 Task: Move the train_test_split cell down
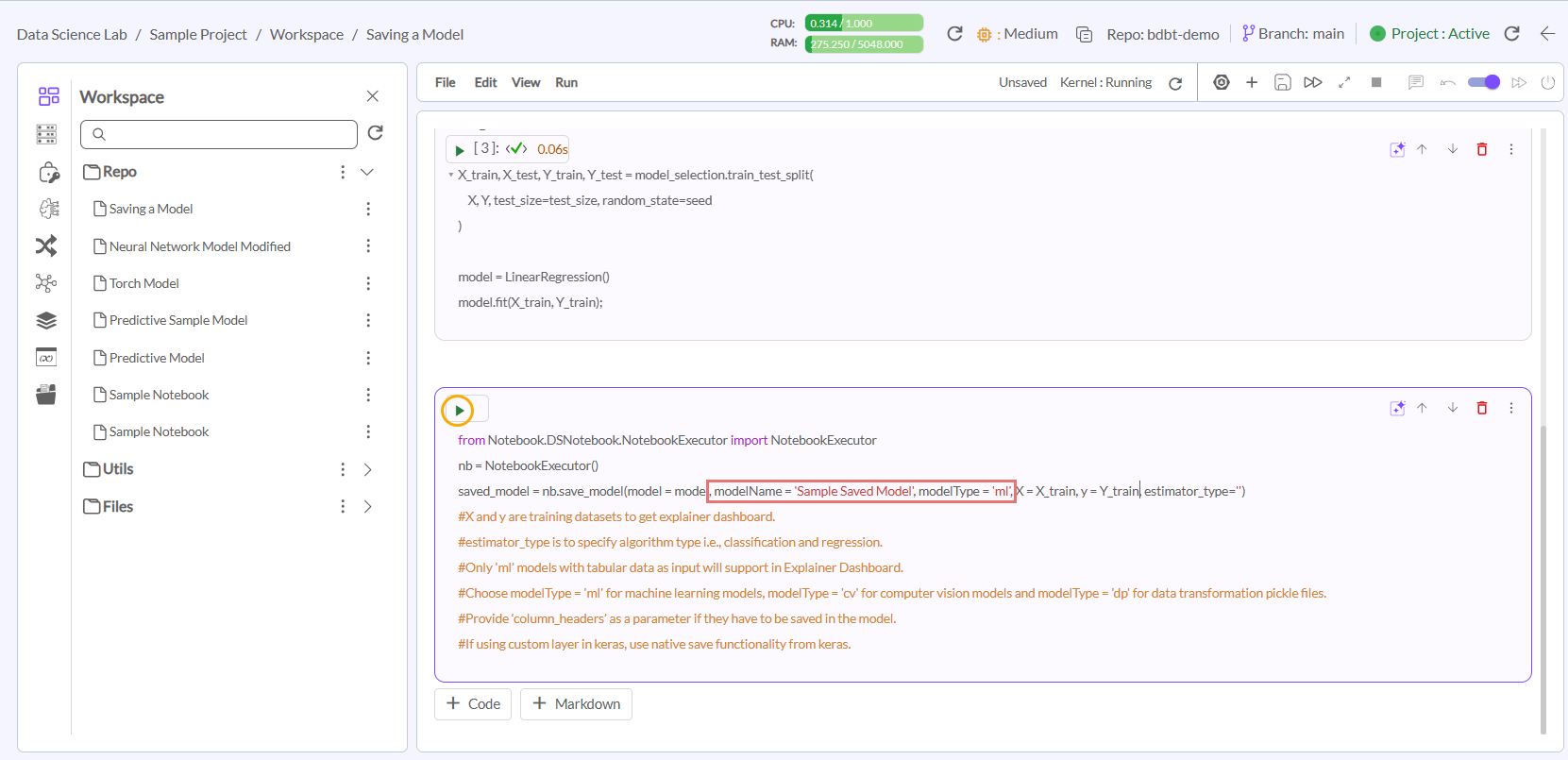pyautogui.click(x=1452, y=149)
